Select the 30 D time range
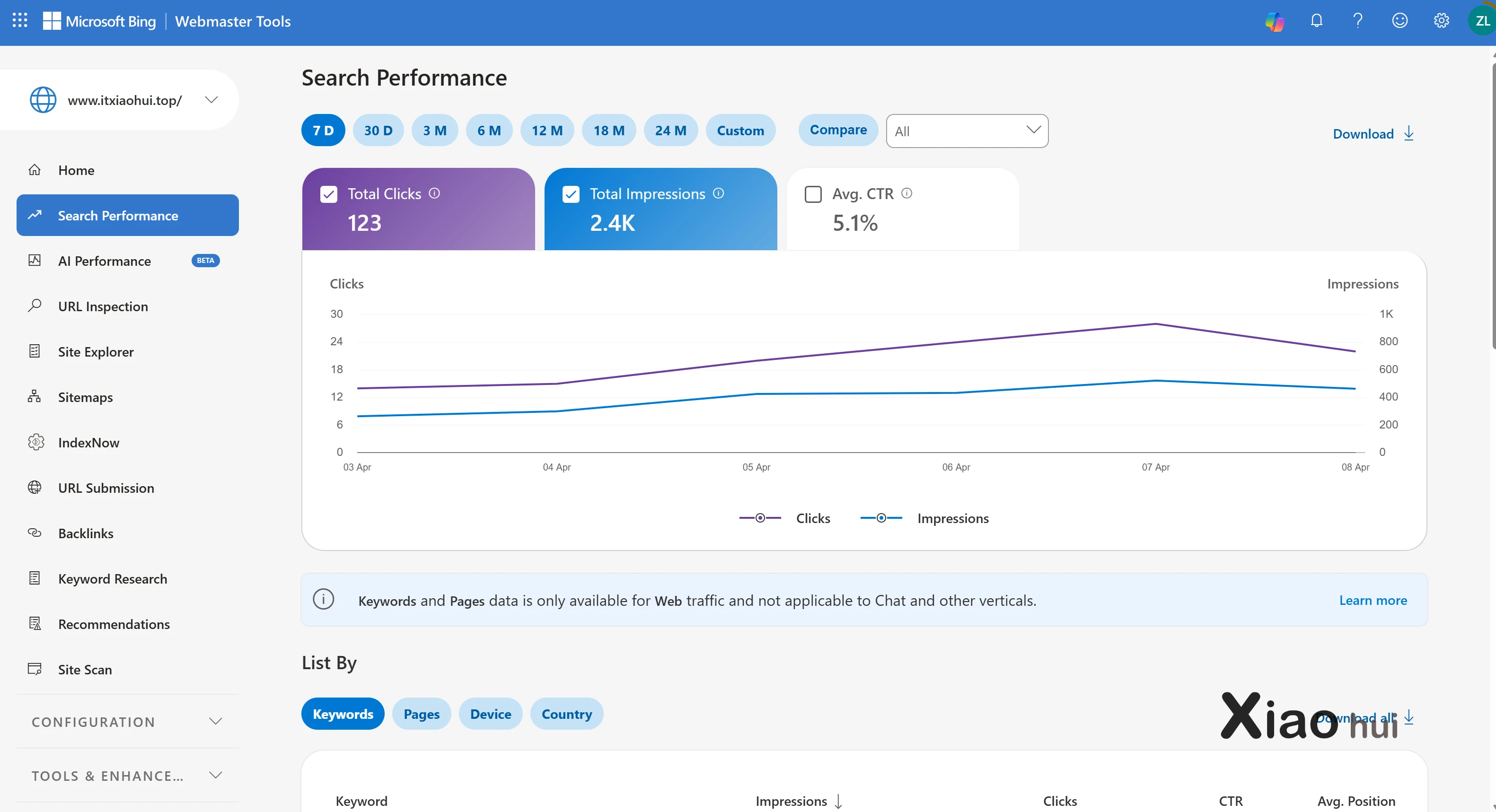This screenshot has width=1496, height=812. click(378, 131)
